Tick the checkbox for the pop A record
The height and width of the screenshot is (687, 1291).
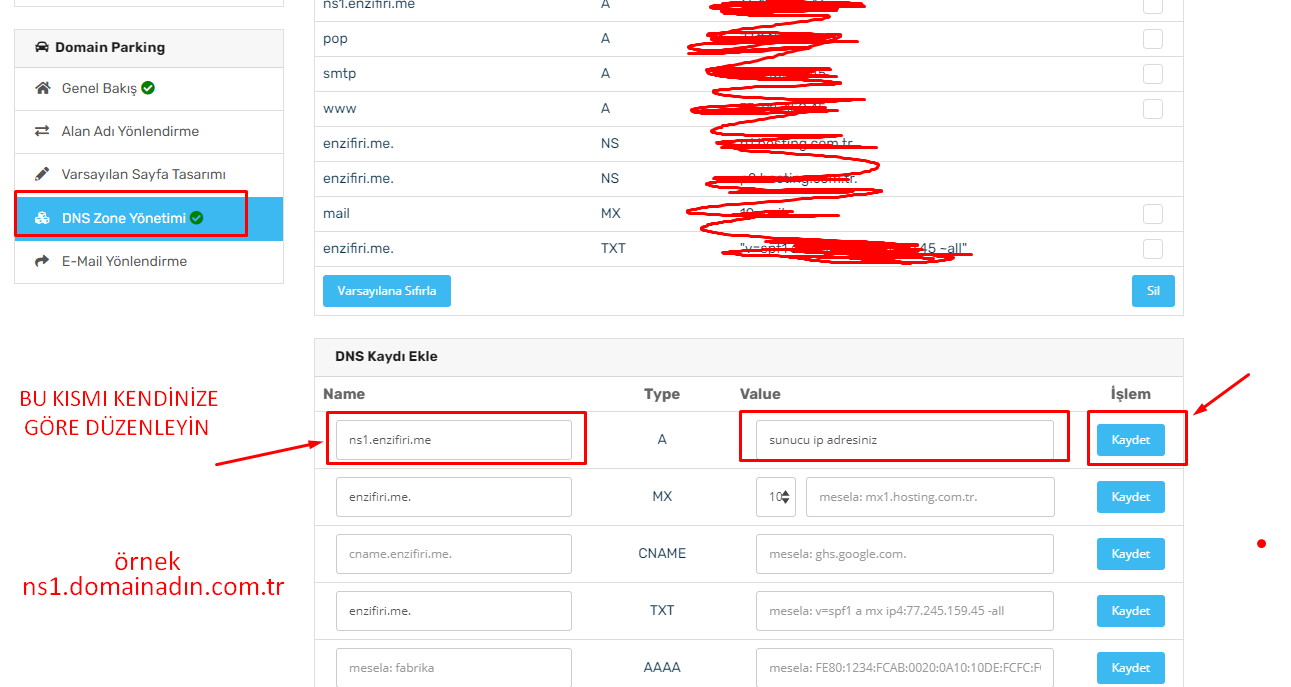click(x=1152, y=39)
